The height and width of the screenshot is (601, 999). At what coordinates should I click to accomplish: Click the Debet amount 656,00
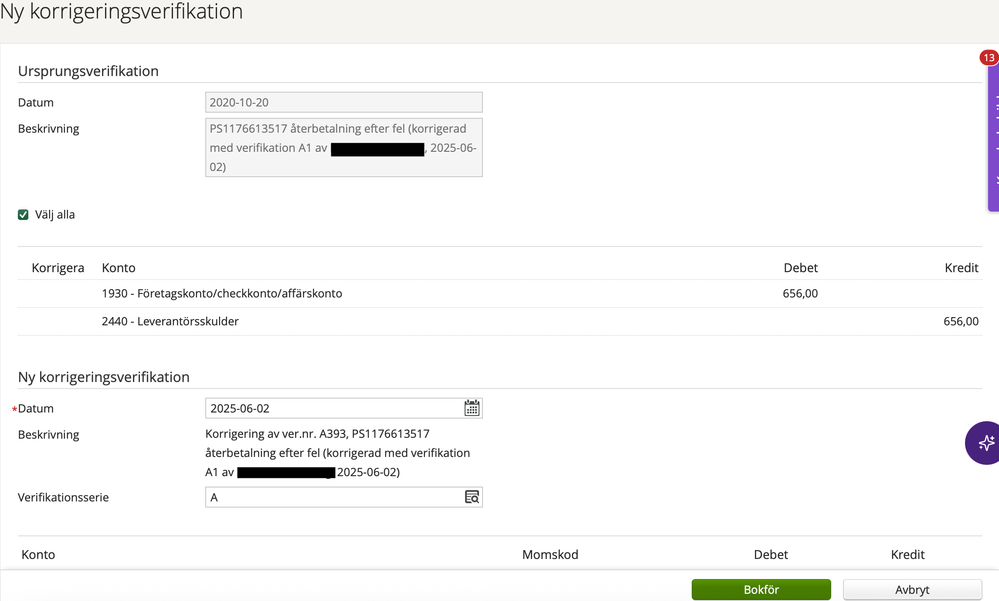click(800, 294)
